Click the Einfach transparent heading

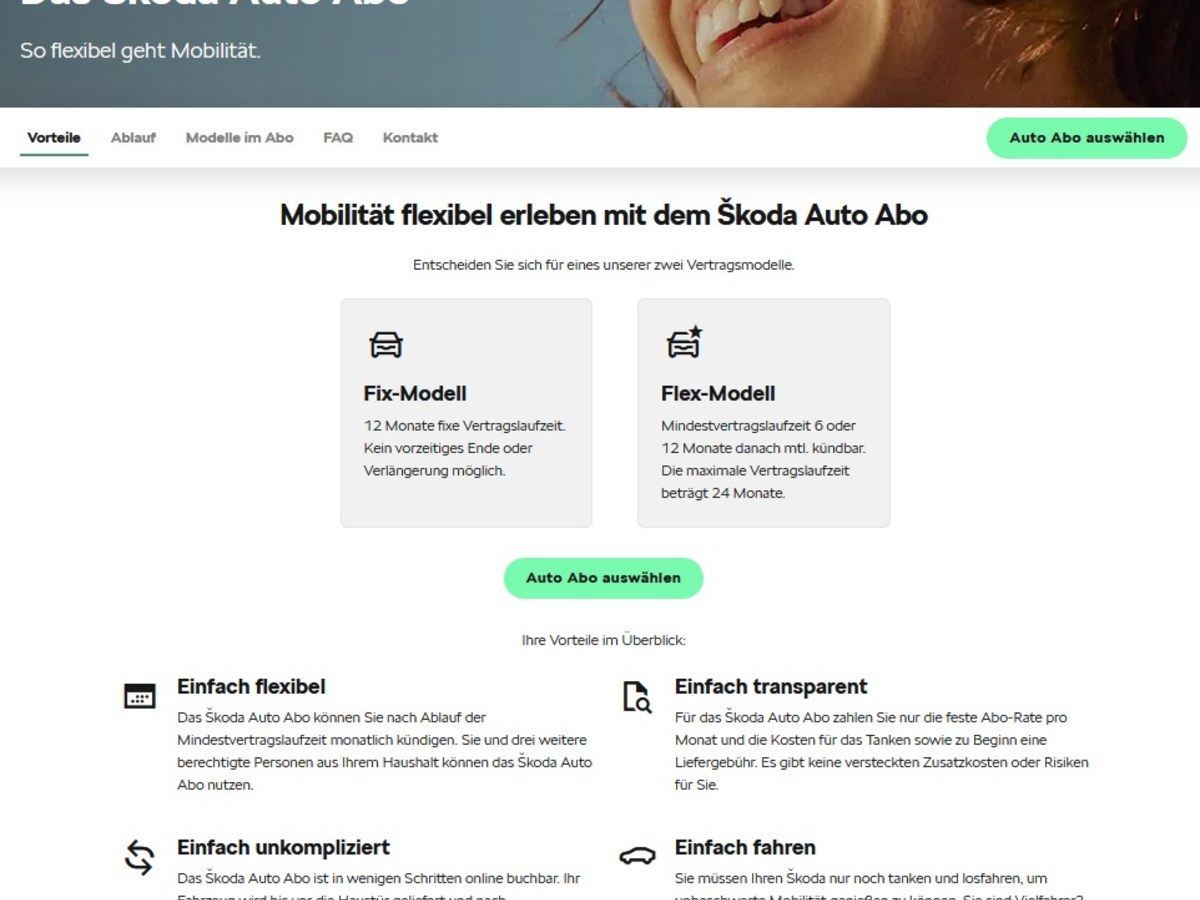pyautogui.click(x=771, y=687)
